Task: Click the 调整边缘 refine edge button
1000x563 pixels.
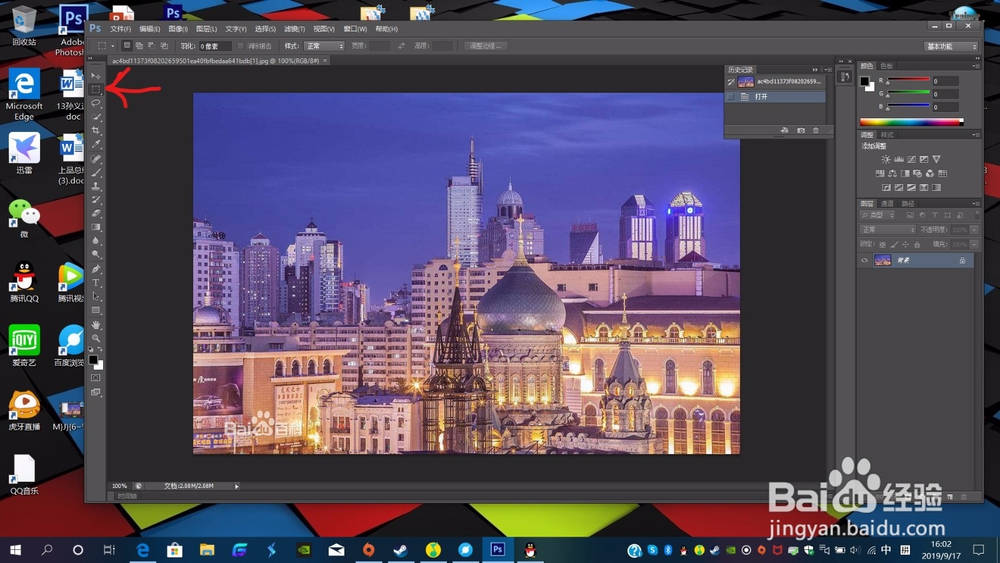Action: pos(485,46)
